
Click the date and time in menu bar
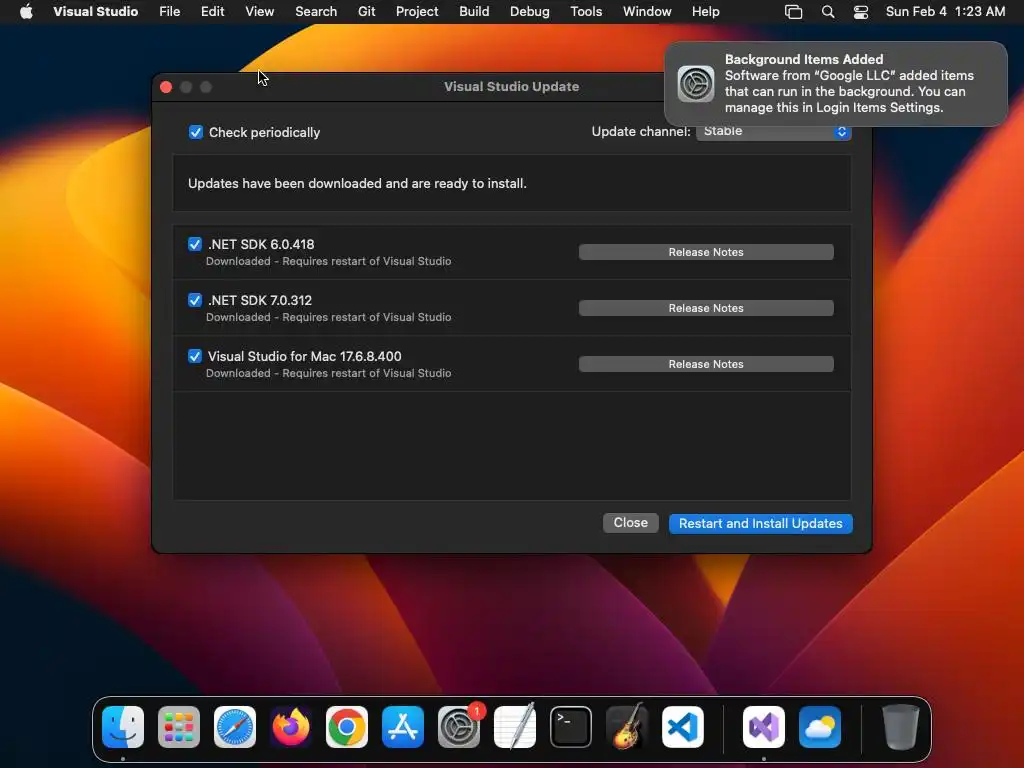(x=945, y=12)
